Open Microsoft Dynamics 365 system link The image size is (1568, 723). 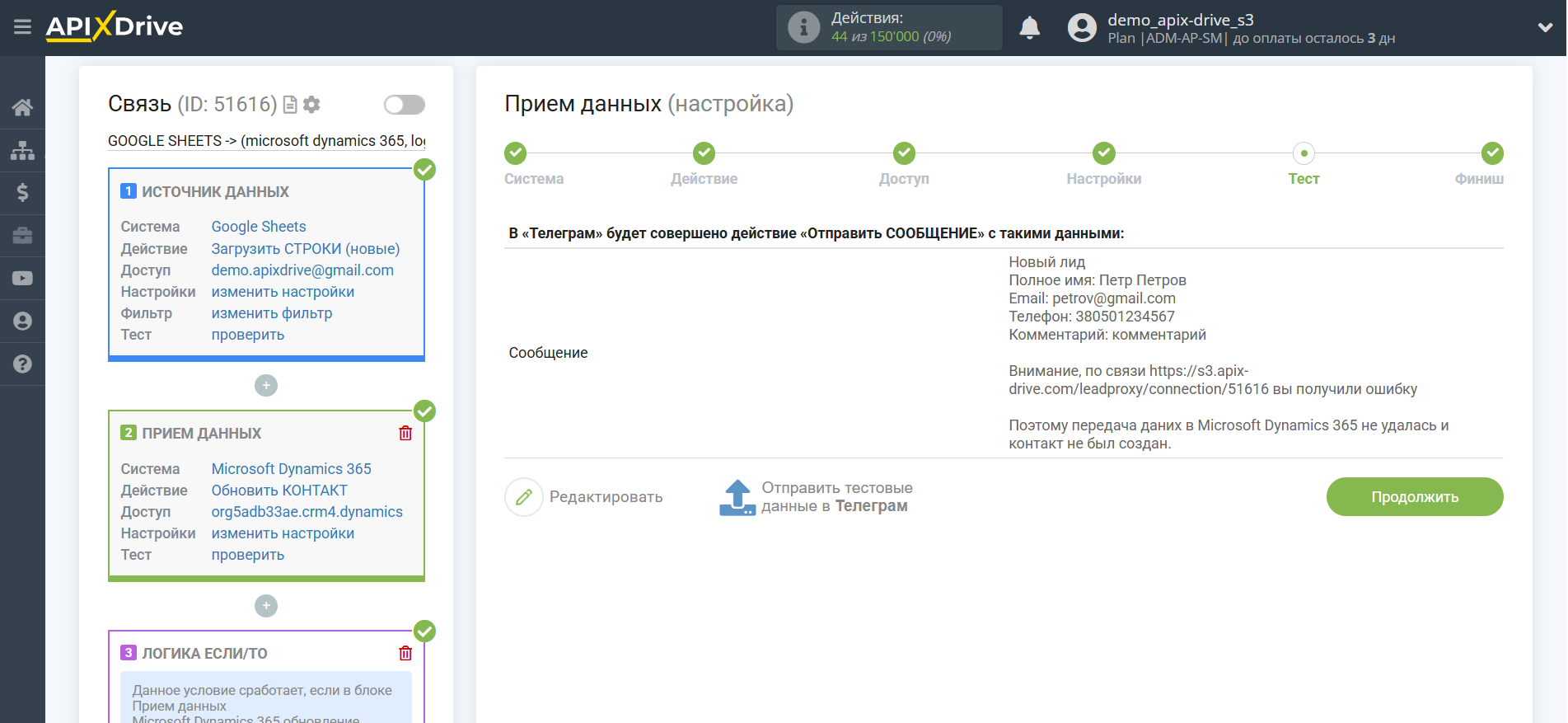click(291, 469)
